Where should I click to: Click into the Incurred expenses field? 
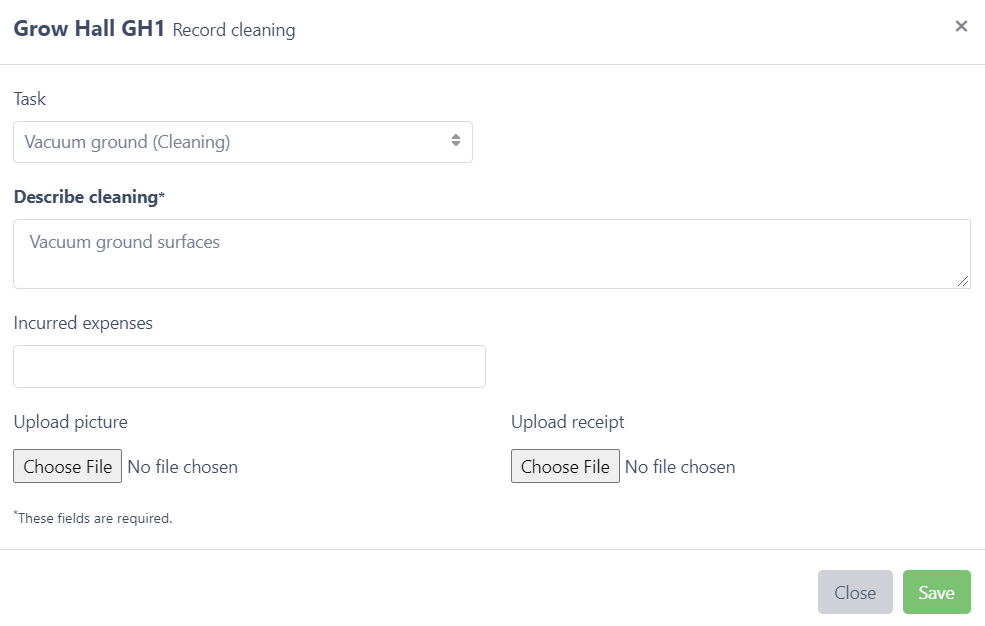[249, 367]
